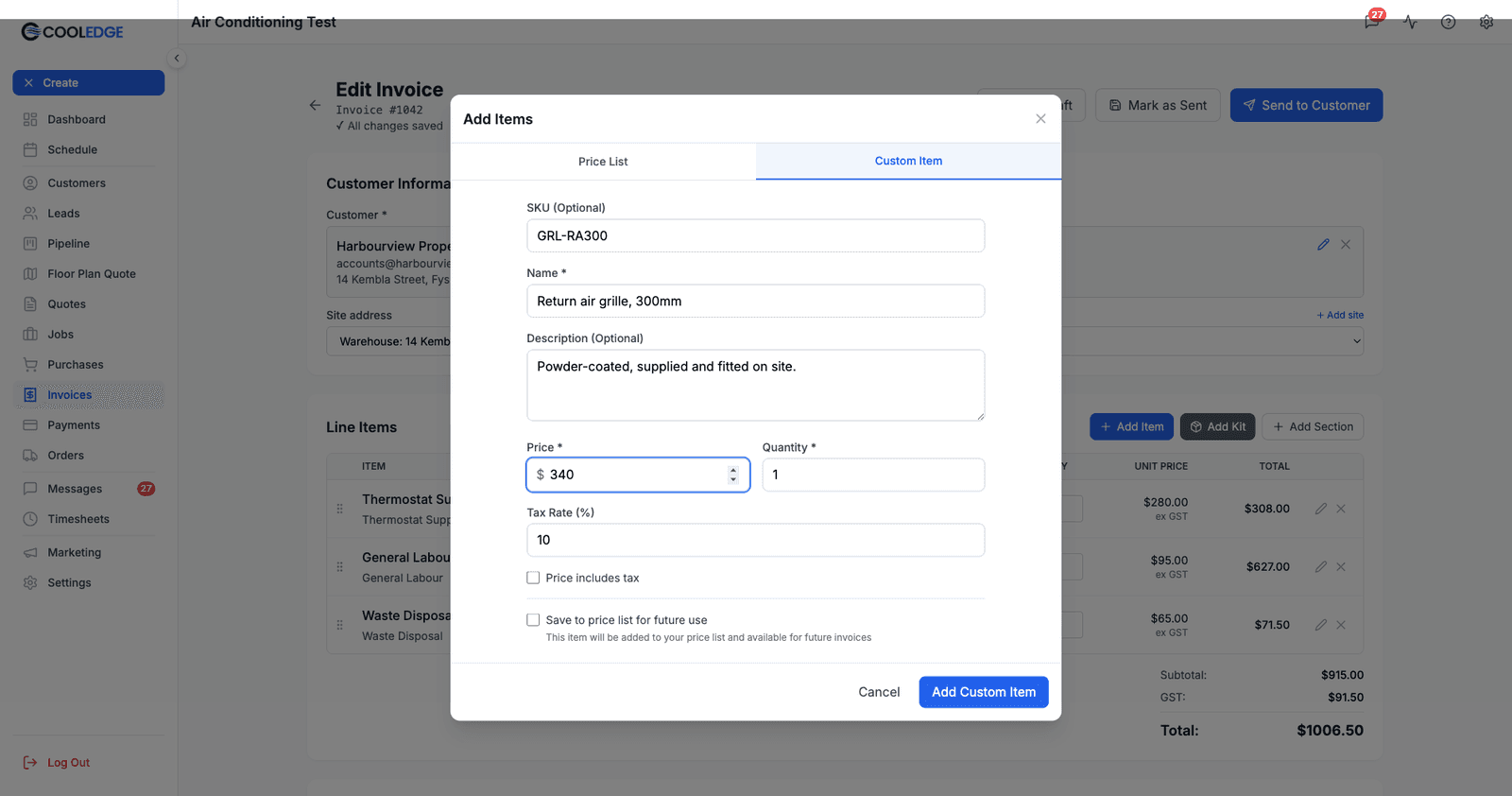Click the Add site link
Image resolution: width=1512 pixels, height=796 pixels.
click(x=1340, y=316)
